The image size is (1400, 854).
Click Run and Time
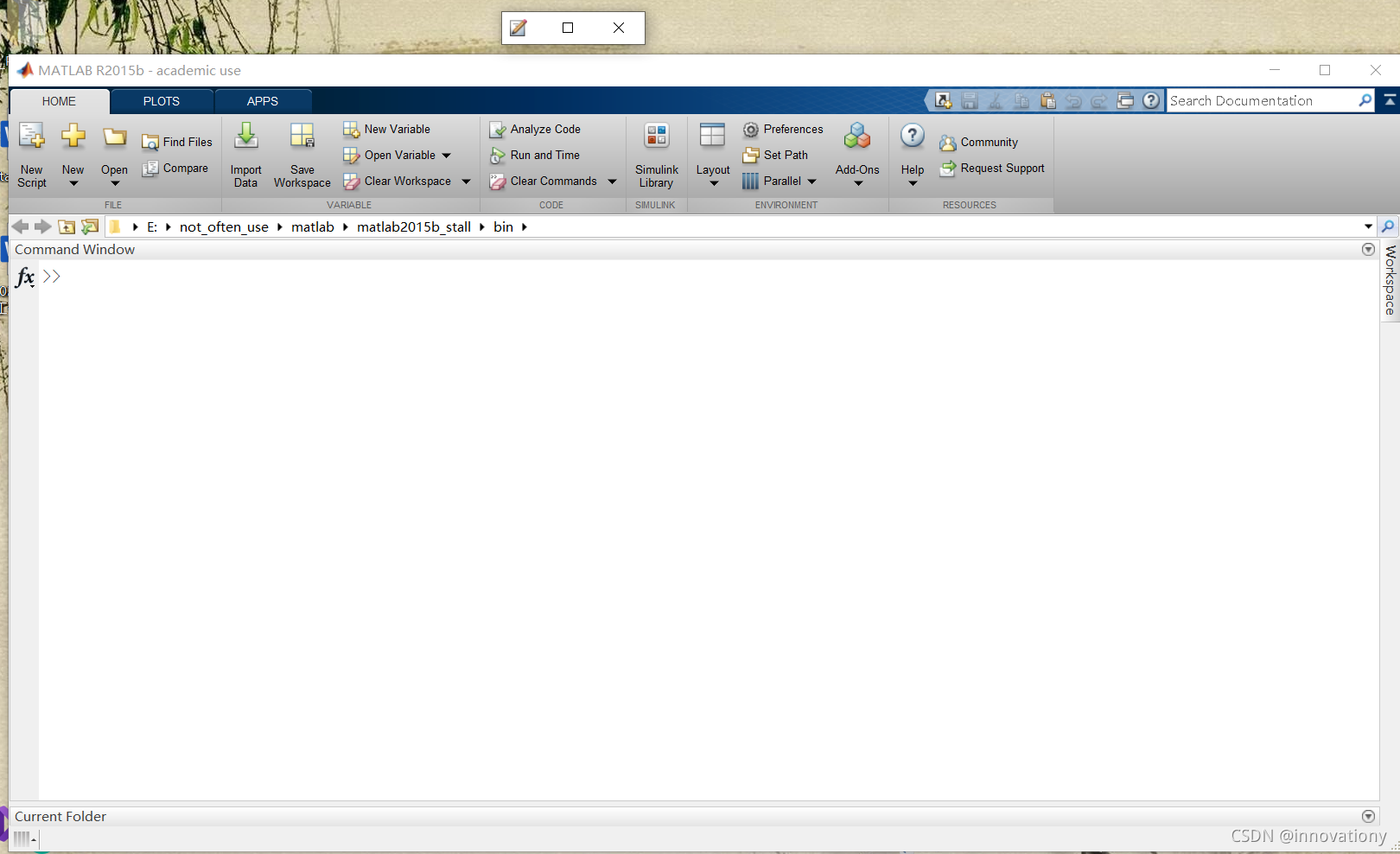(534, 155)
